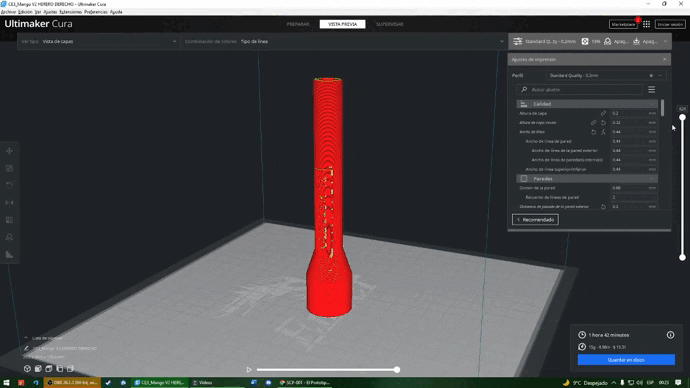690x388 pixels.
Task: Switch to front view cube icon
Action: tap(38, 369)
